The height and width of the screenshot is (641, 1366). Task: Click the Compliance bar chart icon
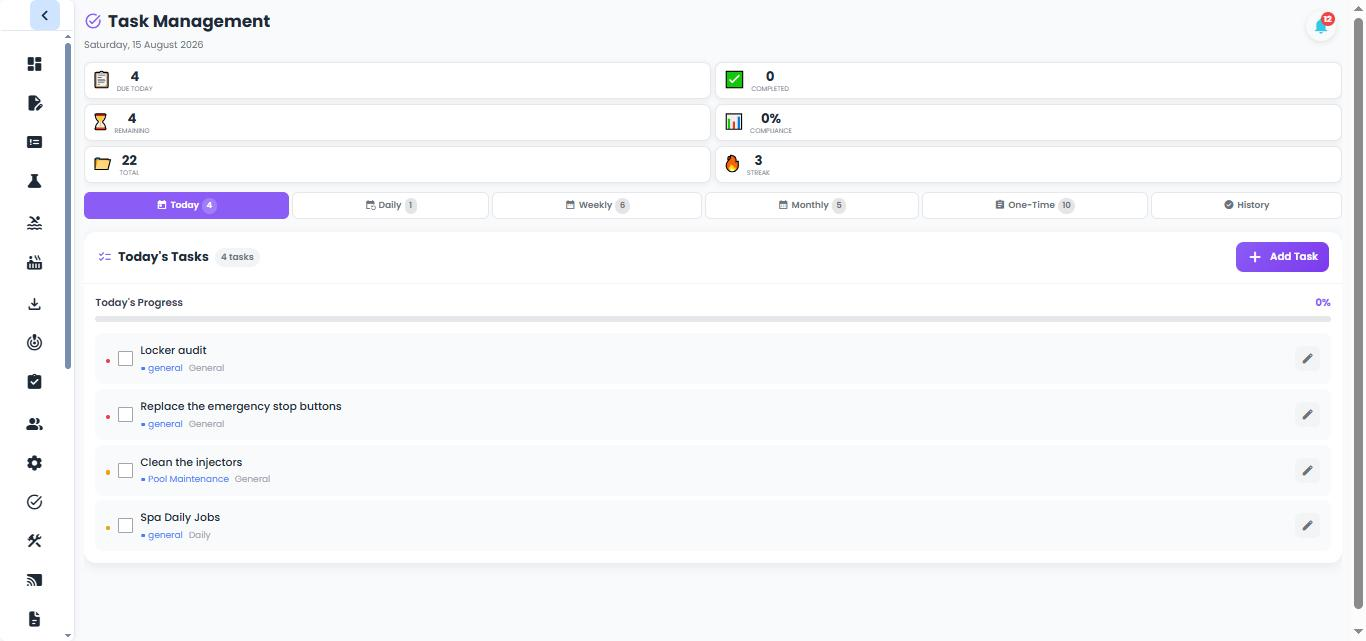[734, 121]
